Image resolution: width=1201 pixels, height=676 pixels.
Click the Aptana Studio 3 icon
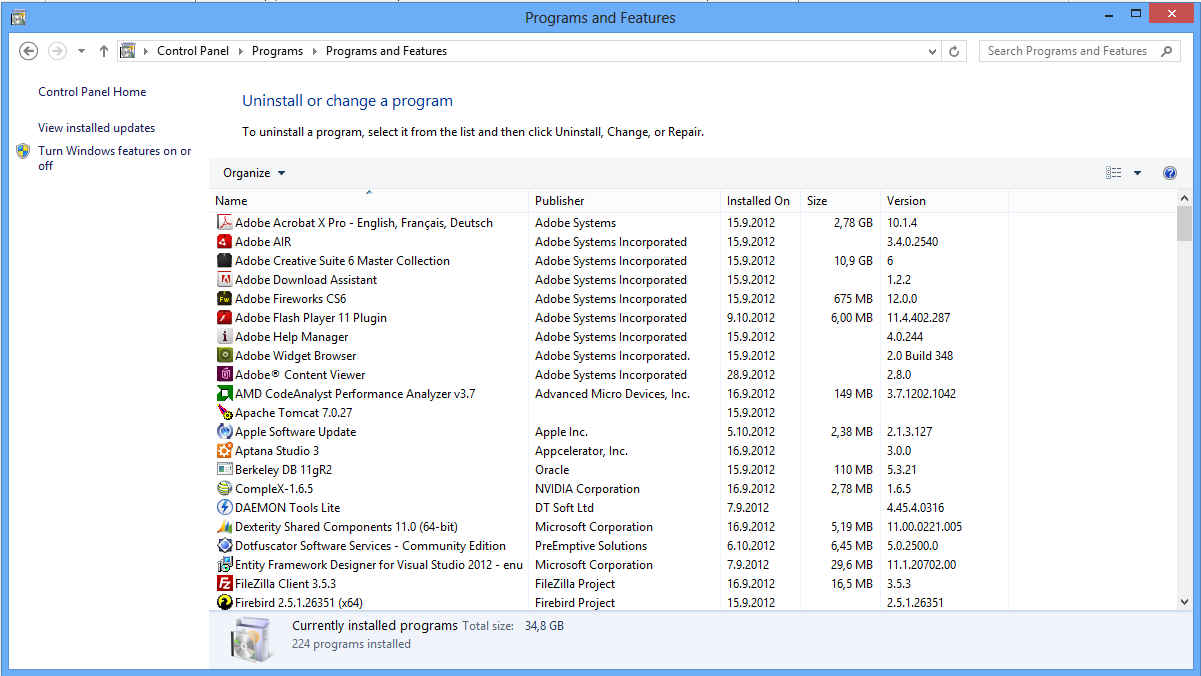[225, 451]
